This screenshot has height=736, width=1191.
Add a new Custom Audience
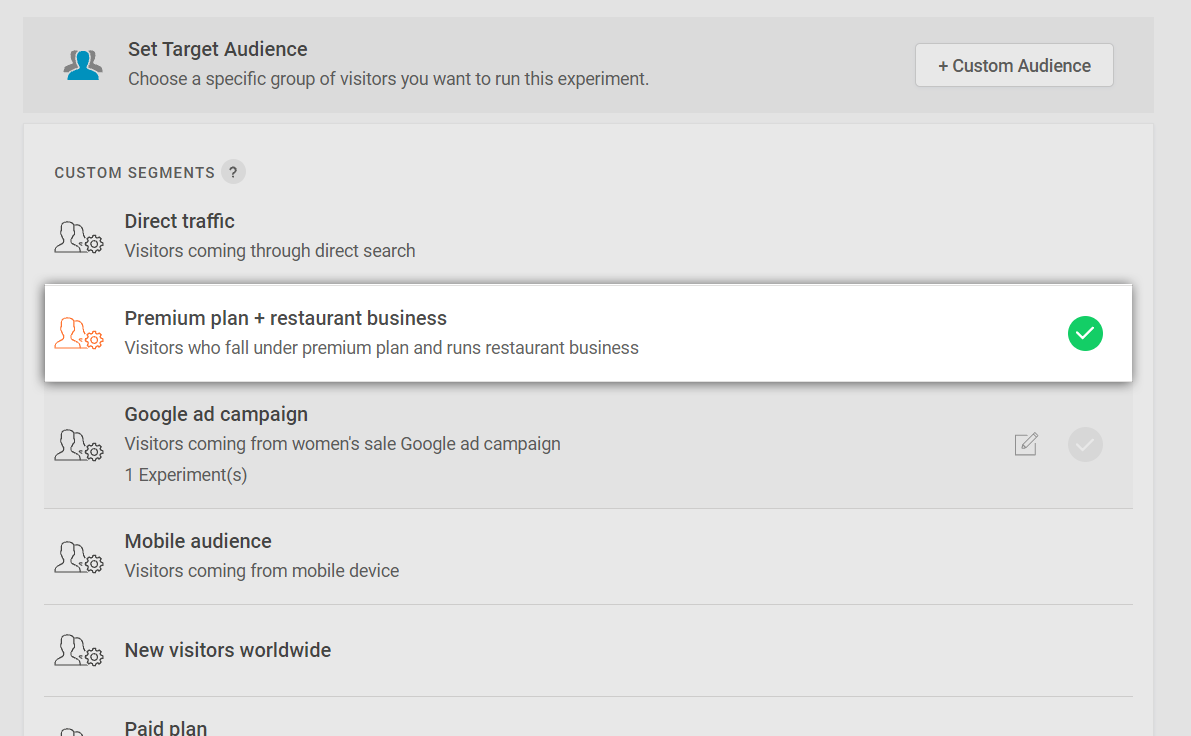[1014, 65]
